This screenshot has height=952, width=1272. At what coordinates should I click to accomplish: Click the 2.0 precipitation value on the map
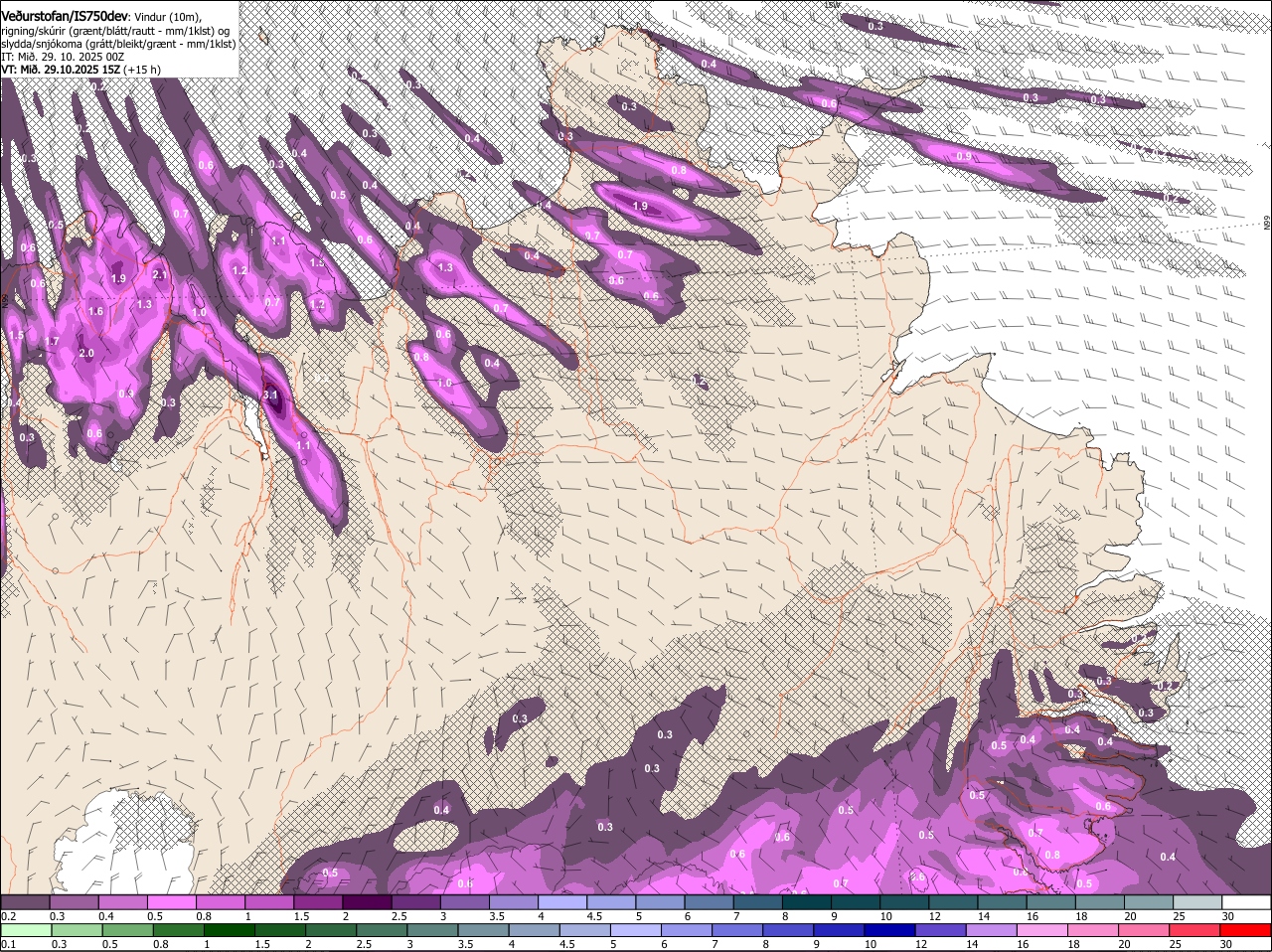click(86, 353)
